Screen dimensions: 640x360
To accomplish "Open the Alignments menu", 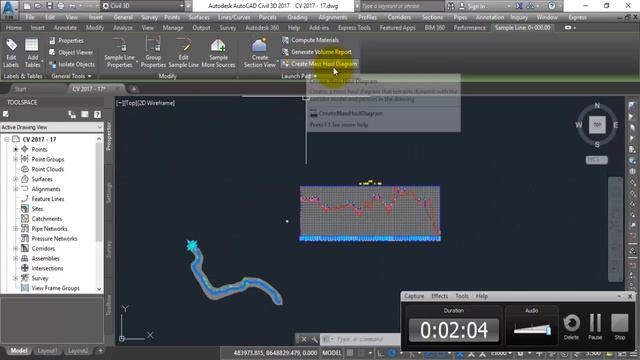I will (333, 18).
